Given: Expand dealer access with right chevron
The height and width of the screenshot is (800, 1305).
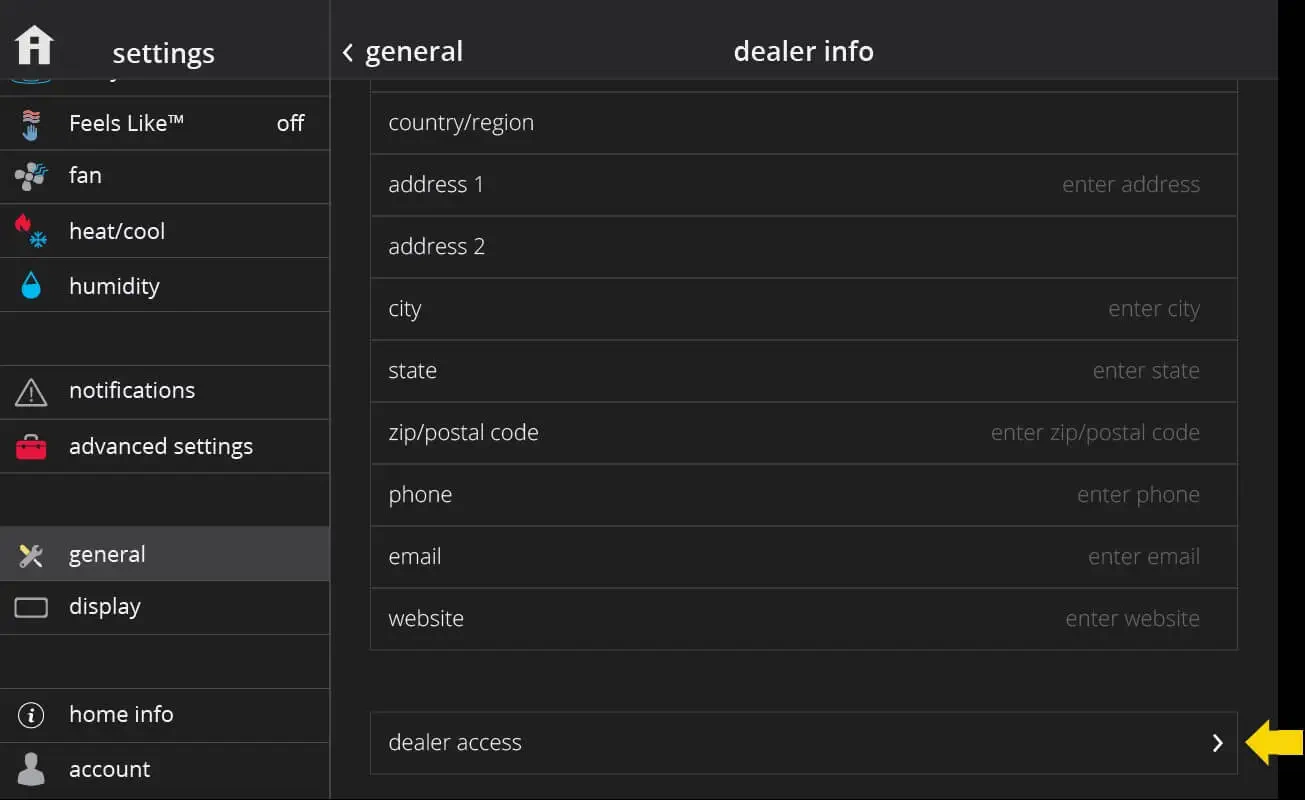Looking at the screenshot, I should 1217,743.
